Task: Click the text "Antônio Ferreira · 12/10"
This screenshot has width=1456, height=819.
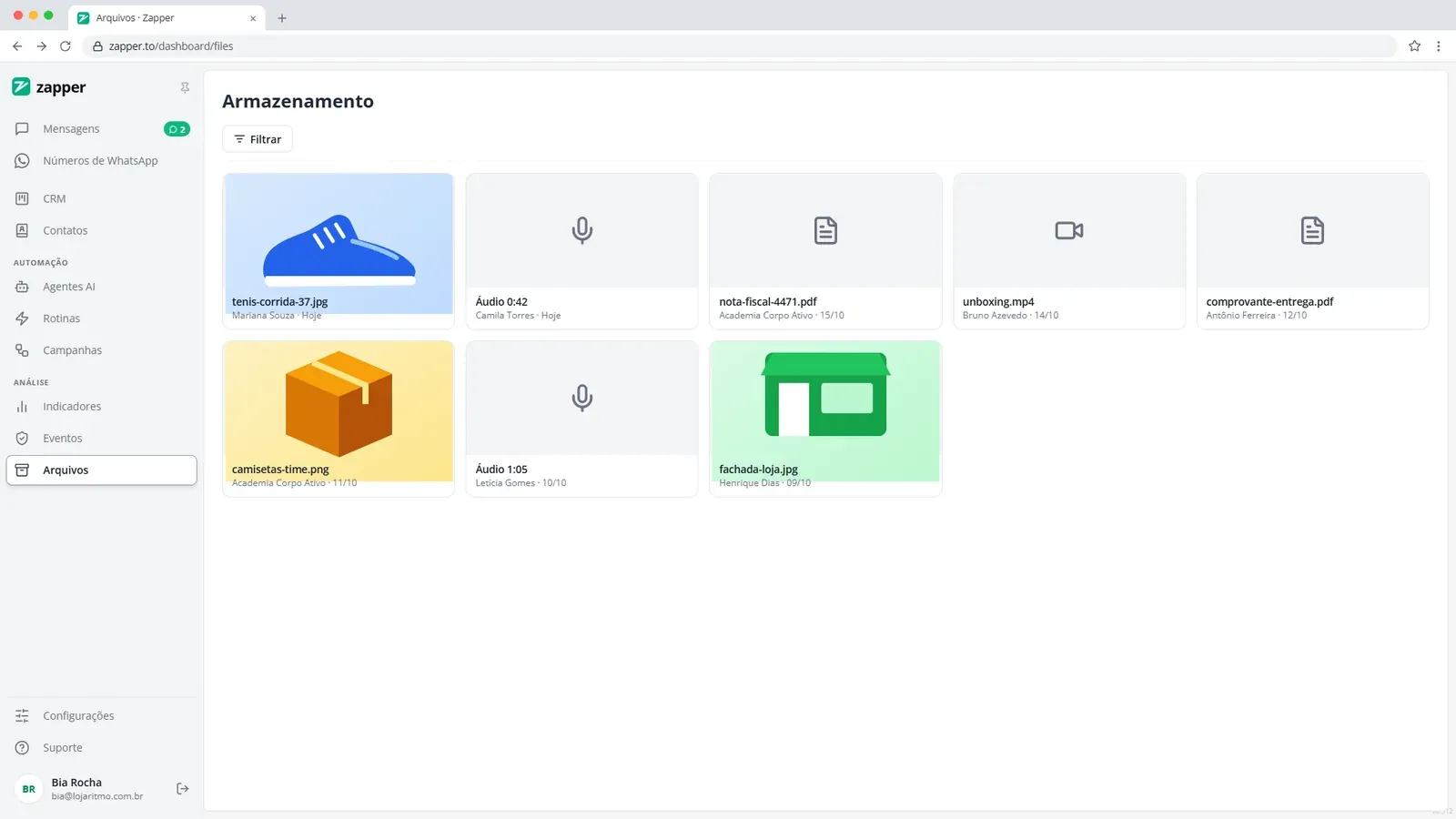Action: (1257, 316)
